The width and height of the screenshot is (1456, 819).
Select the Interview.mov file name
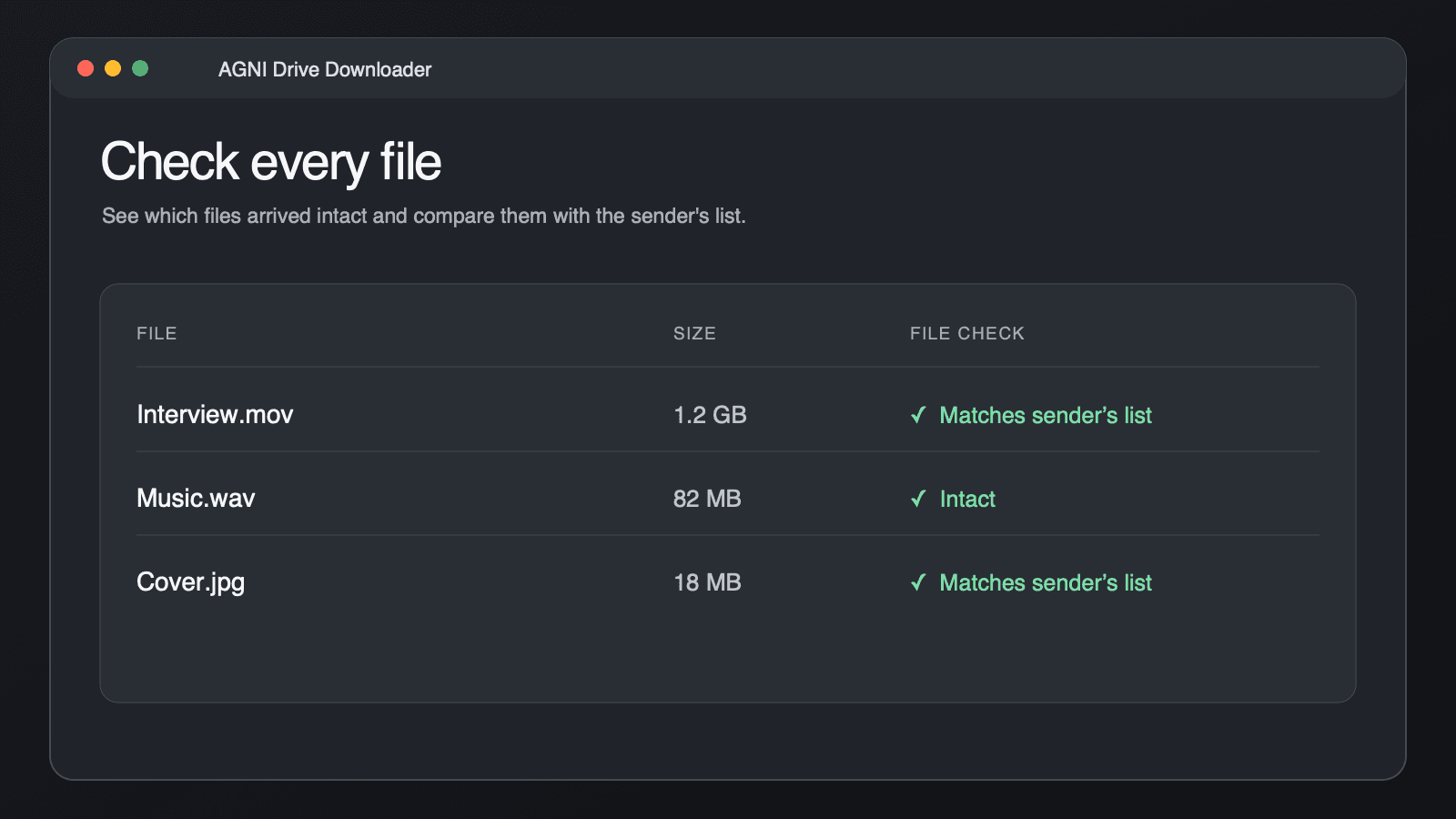[x=215, y=415]
